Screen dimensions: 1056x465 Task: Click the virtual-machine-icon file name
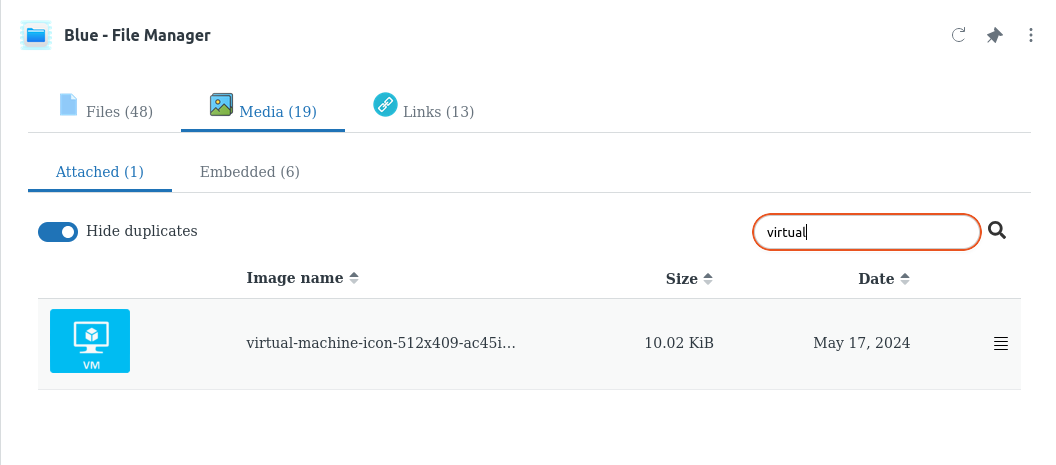point(381,343)
